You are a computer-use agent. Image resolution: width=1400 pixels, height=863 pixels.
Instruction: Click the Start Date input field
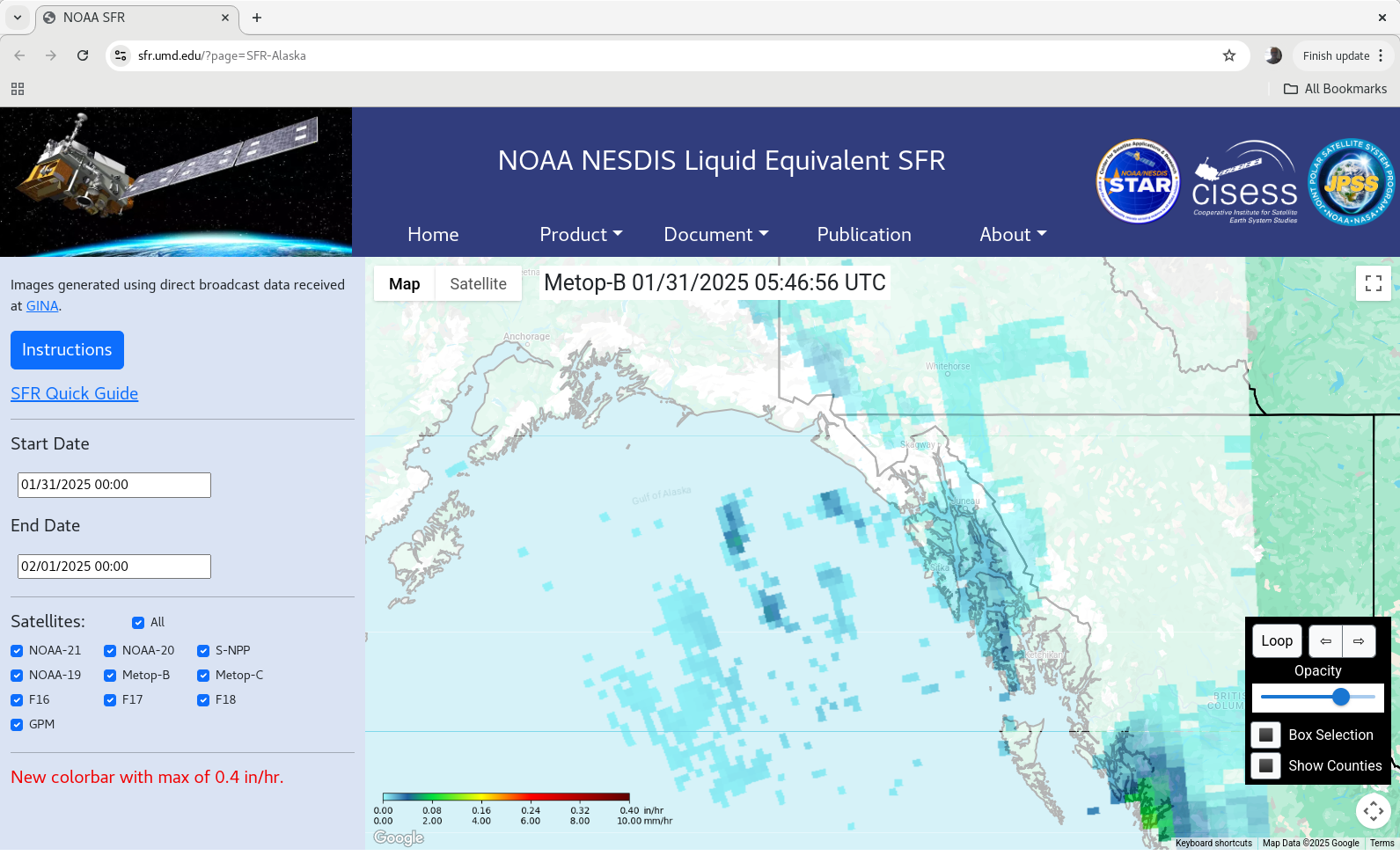point(114,485)
